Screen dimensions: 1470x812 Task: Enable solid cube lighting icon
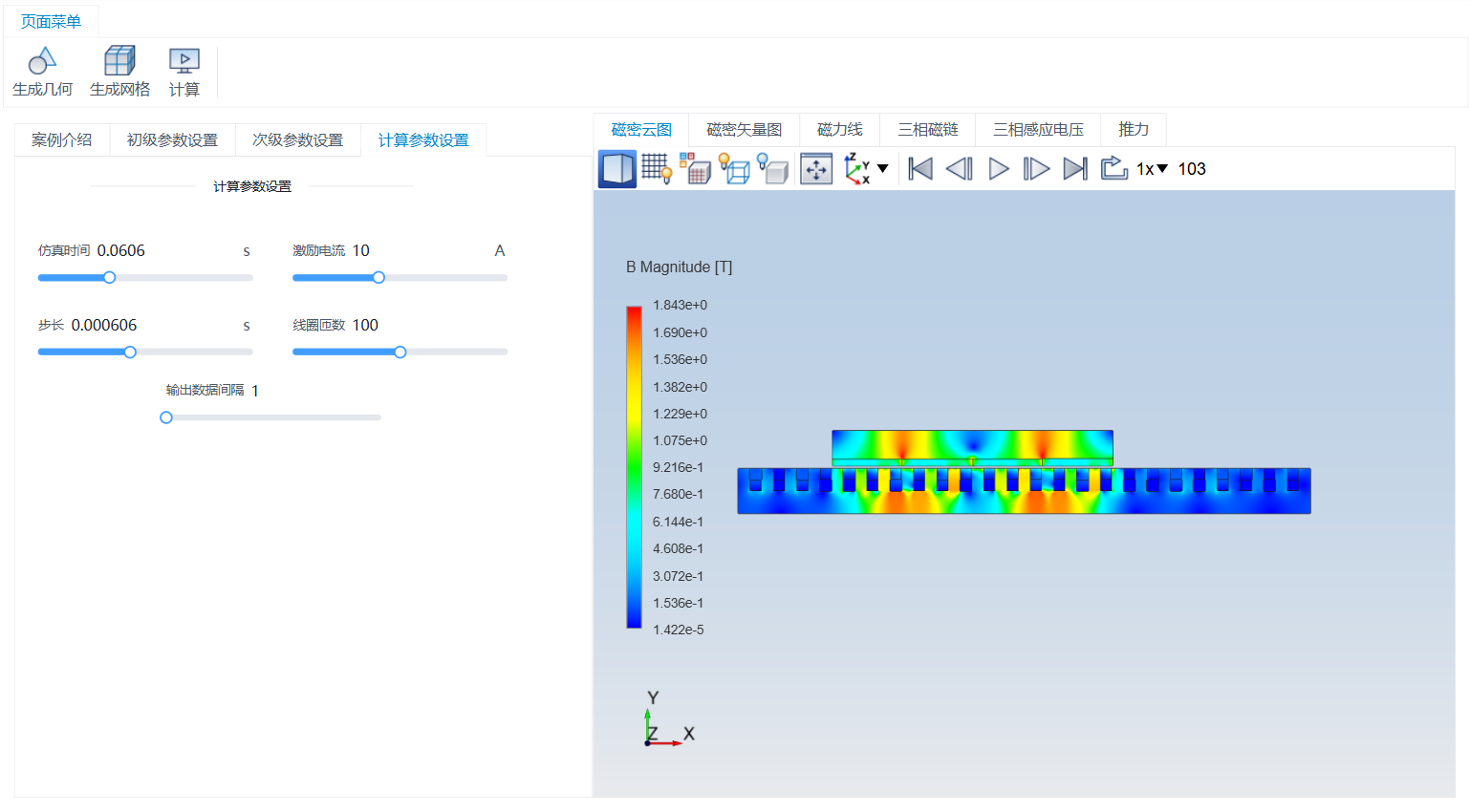773,169
